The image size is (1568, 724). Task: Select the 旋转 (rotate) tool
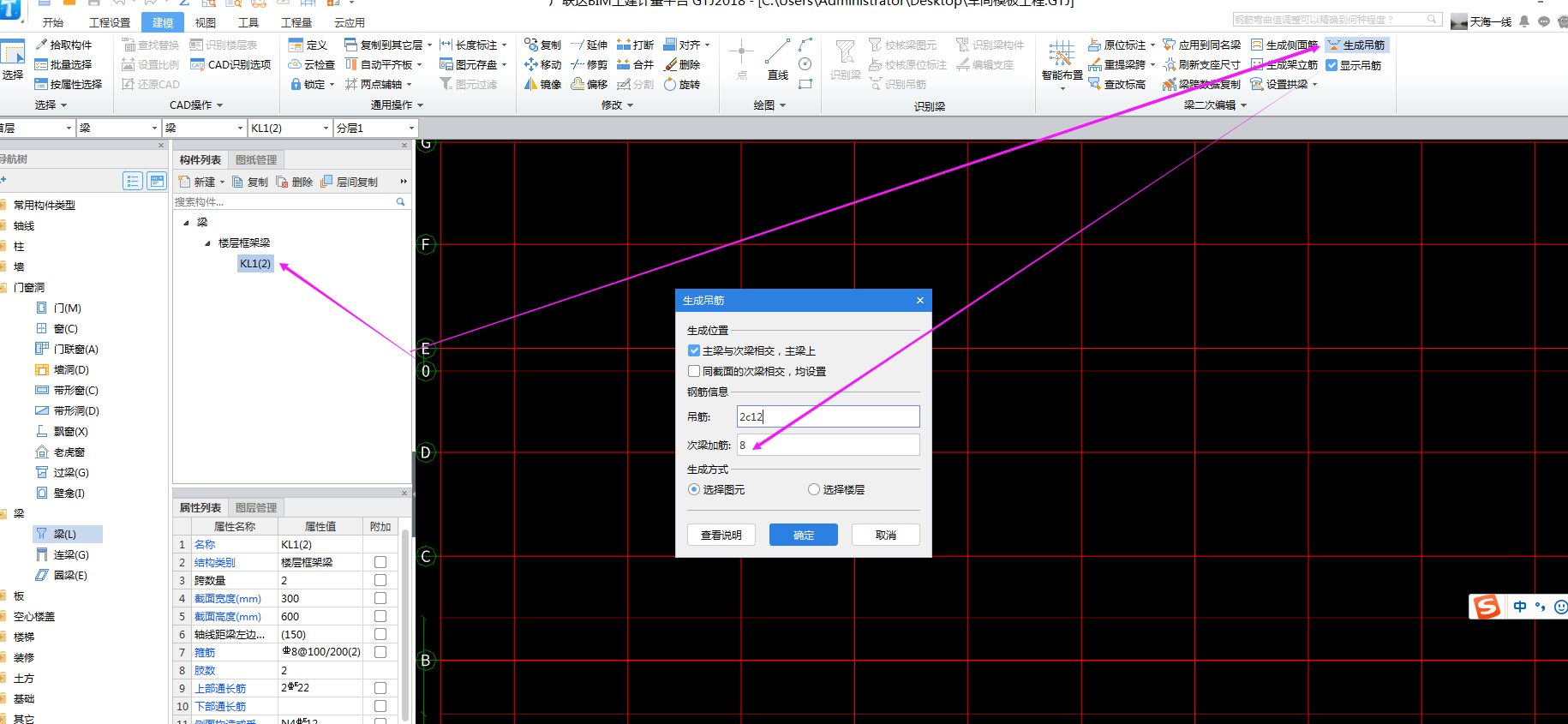click(682, 84)
